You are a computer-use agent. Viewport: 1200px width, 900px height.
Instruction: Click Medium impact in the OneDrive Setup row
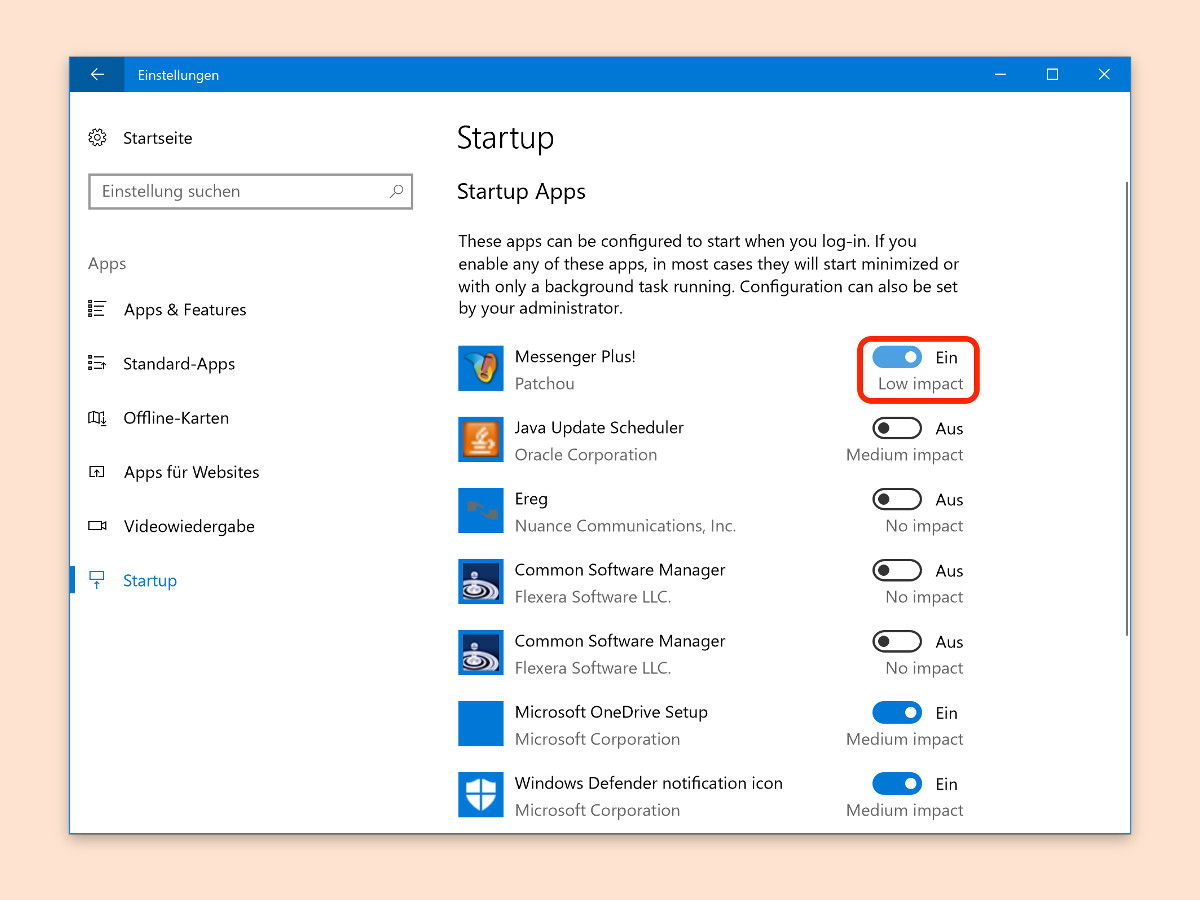(905, 740)
